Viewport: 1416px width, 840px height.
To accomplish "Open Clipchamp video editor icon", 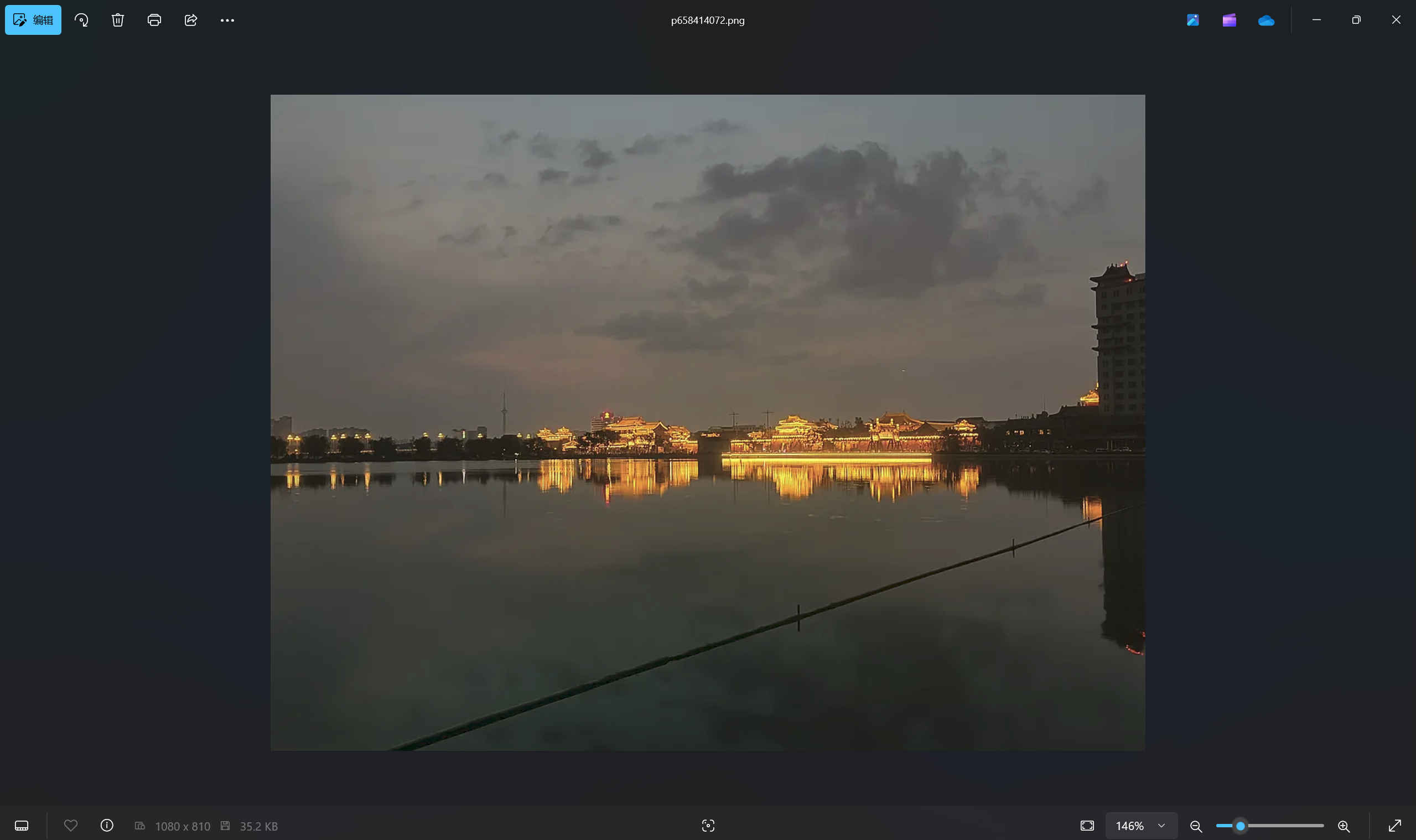I will 1228,20.
